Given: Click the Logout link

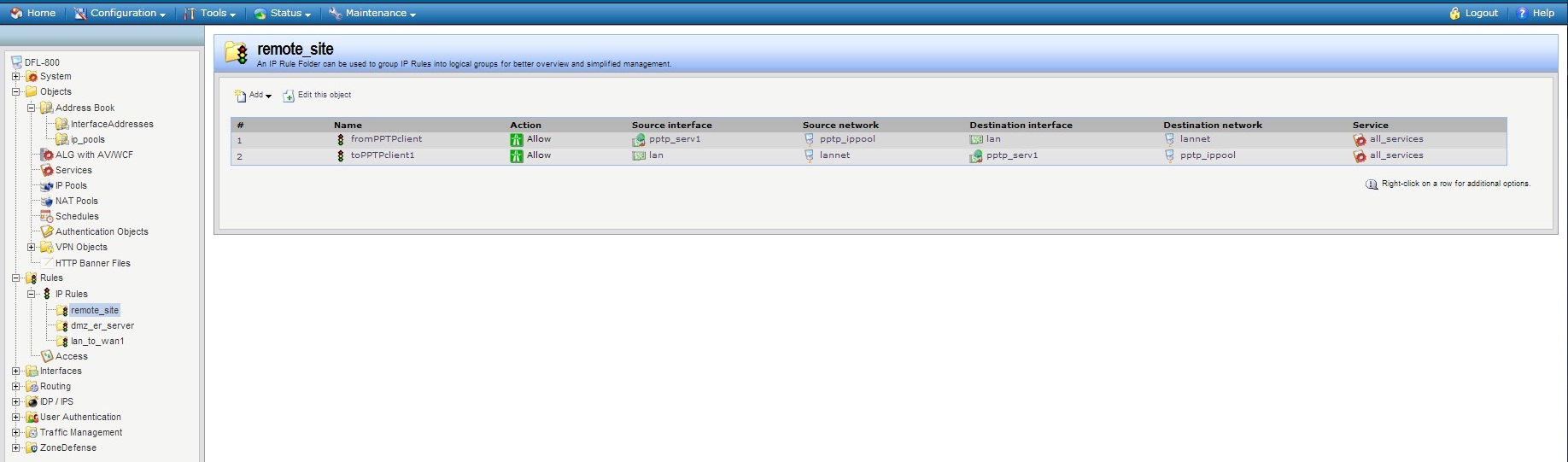Looking at the screenshot, I should point(1473,13).
